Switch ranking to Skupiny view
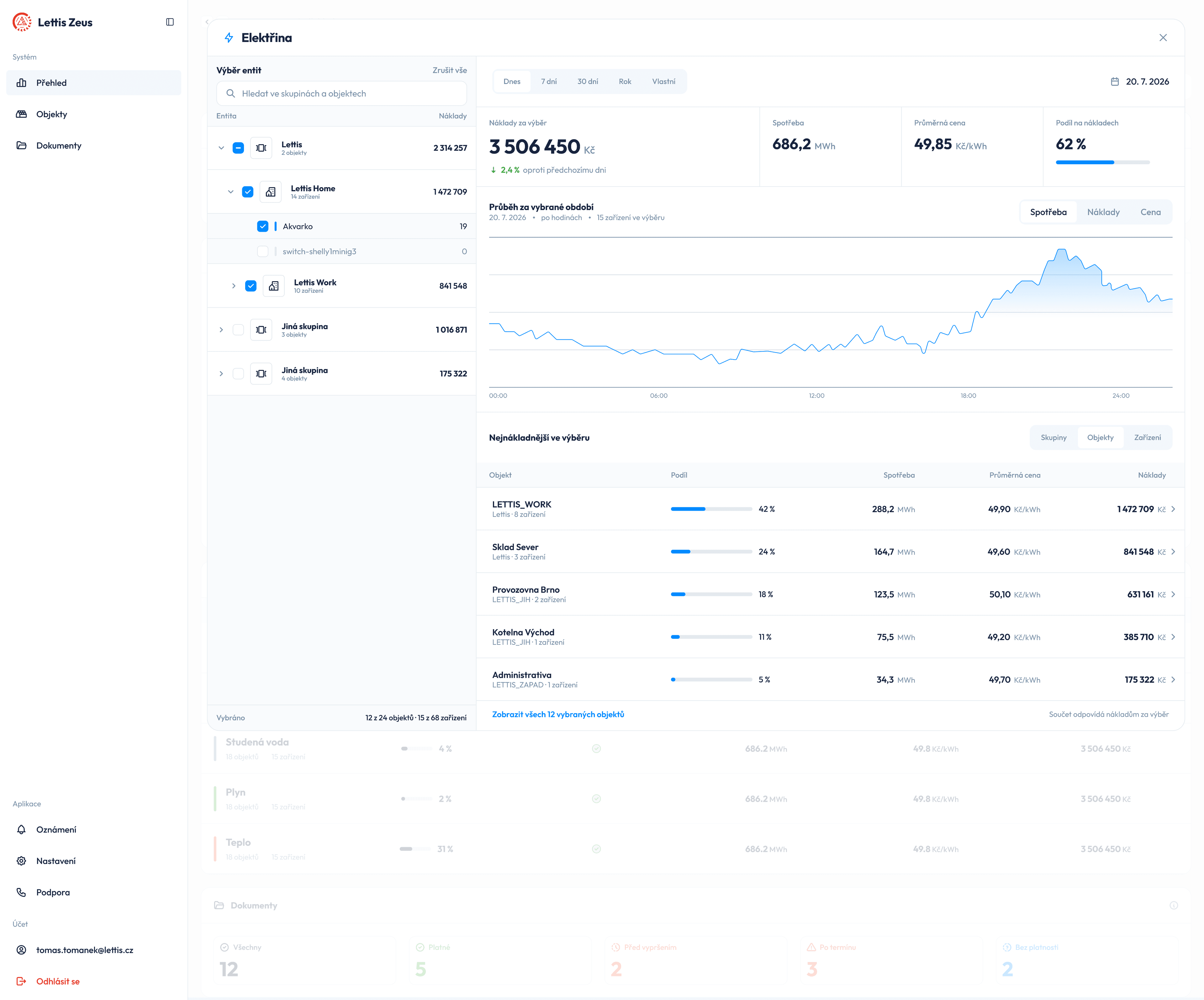Viewport: 1204px width, 1000px height. (x=1054, y=437)
